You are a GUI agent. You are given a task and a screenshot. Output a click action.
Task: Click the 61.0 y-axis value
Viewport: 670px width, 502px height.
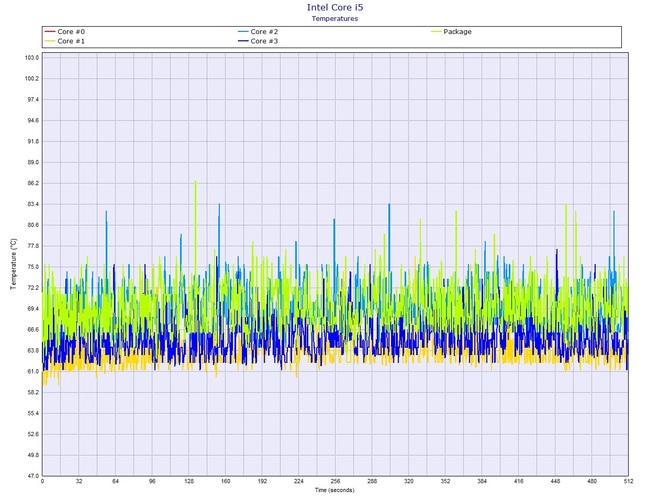33,372
